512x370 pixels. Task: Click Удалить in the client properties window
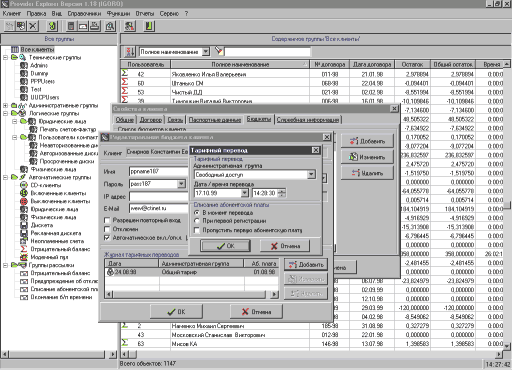[367, 173]
